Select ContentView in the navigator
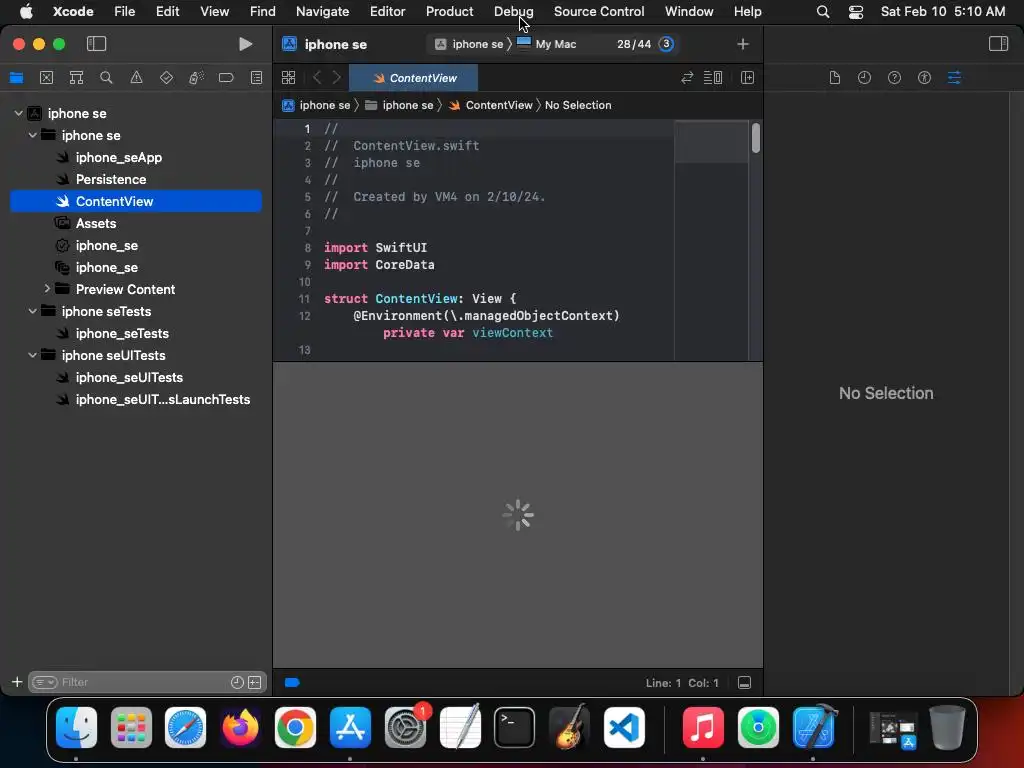Viewport: 1024px width, 768px height. click(136, 201)
